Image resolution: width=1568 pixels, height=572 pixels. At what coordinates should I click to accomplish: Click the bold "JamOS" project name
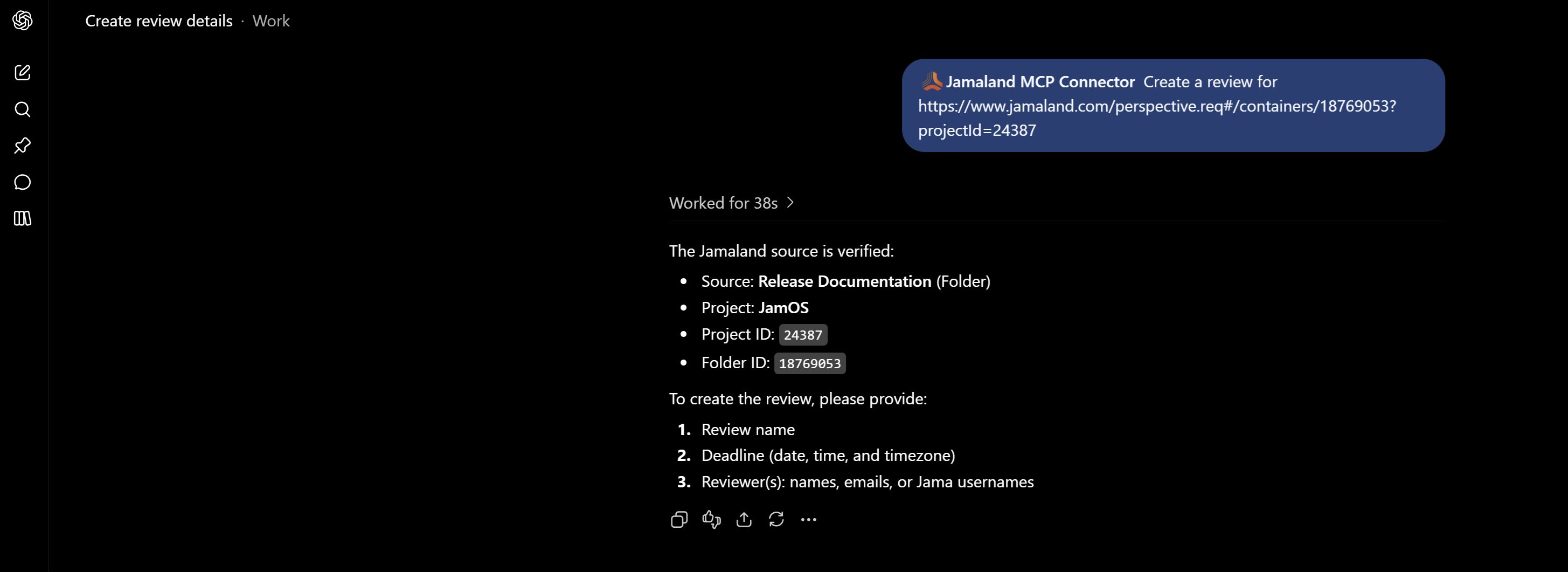[783, 308]
